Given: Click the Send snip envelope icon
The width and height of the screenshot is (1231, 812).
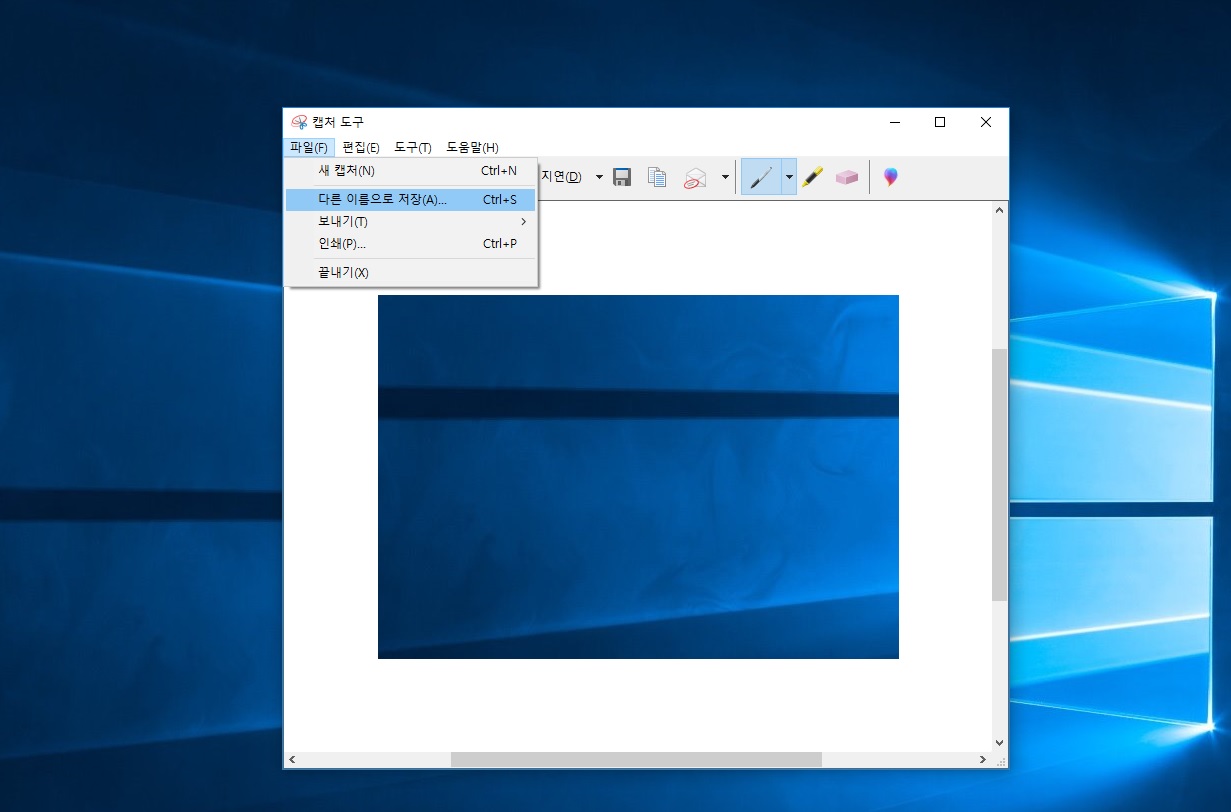Looking at the screenshot, I should pos(695,178).
